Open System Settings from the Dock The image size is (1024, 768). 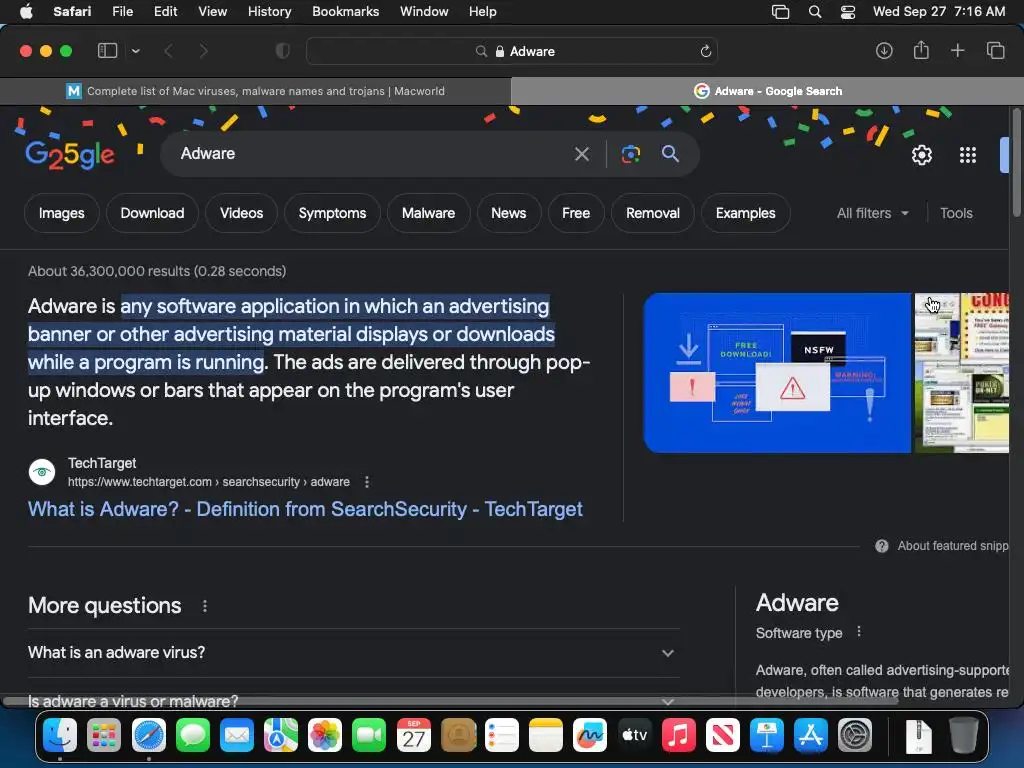tap(855, 735)
